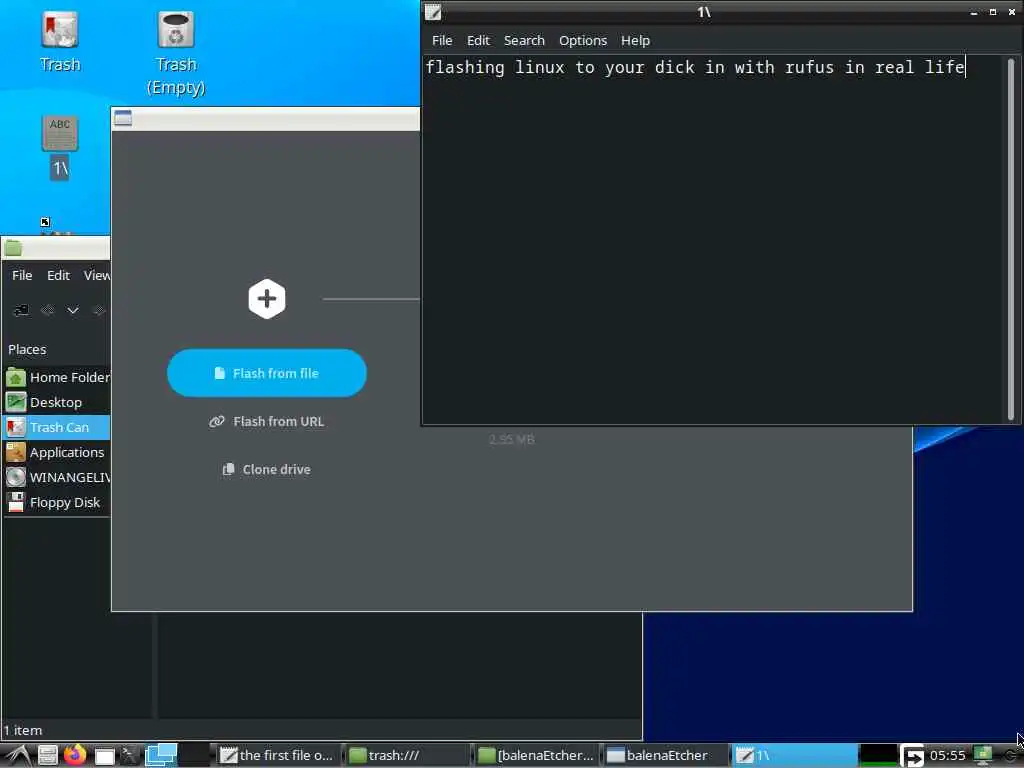Switch to 1\ taskbar window
Viewport: 1024px width, 768px height.
point(794,755)
